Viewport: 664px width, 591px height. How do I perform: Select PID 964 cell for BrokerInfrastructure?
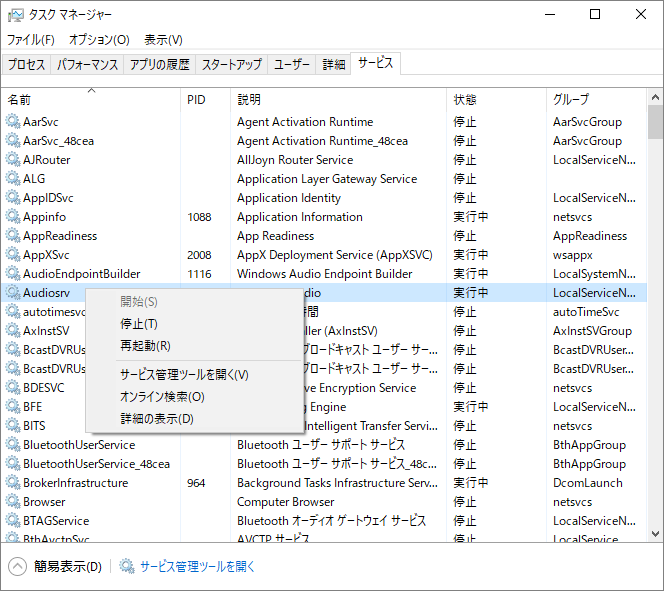pyautogui.click(x=196, y=483)
